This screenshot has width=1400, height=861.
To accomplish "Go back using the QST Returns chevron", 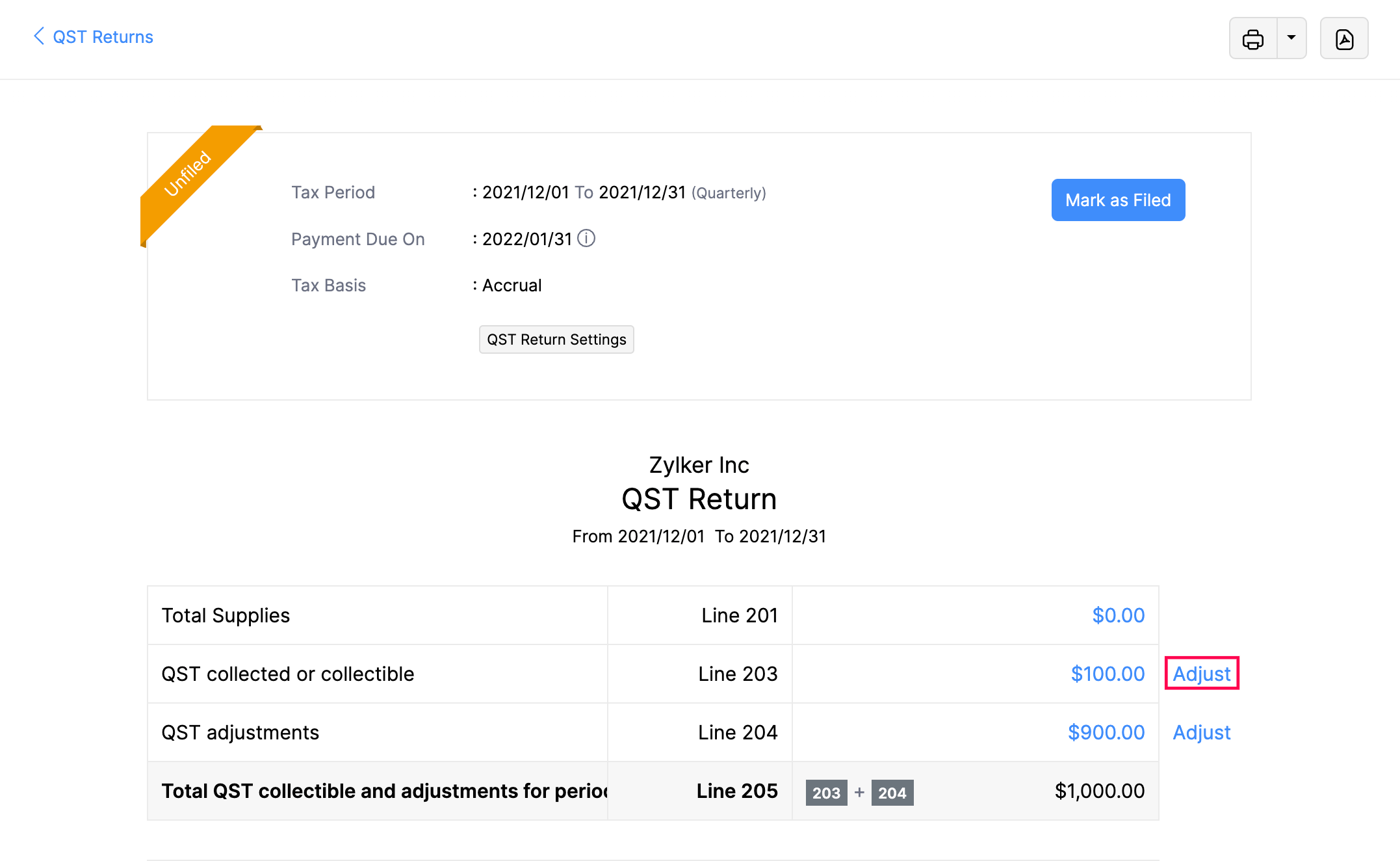I will click(39, 36).
